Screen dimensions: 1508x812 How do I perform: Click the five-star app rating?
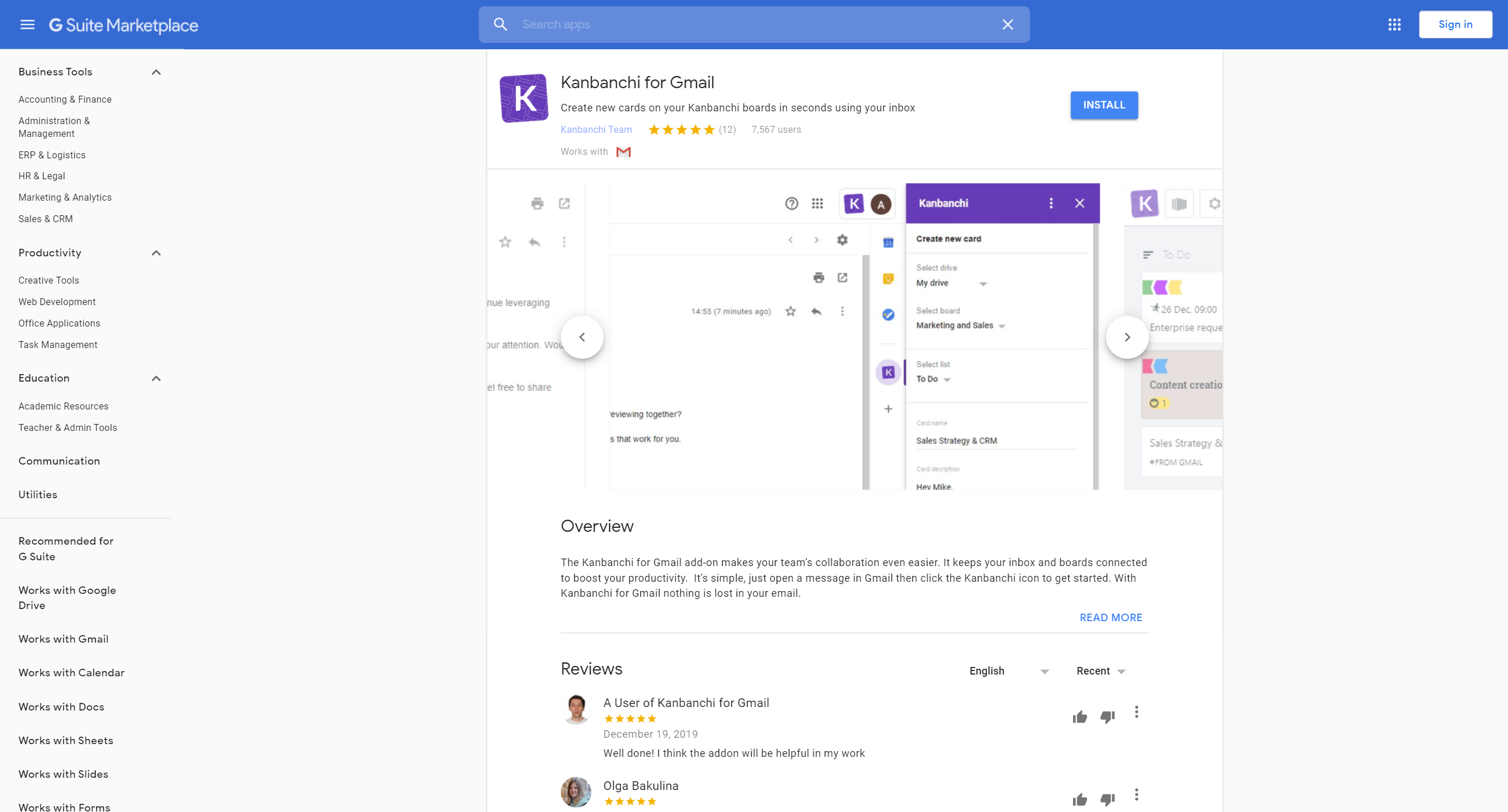click(681, 129)
